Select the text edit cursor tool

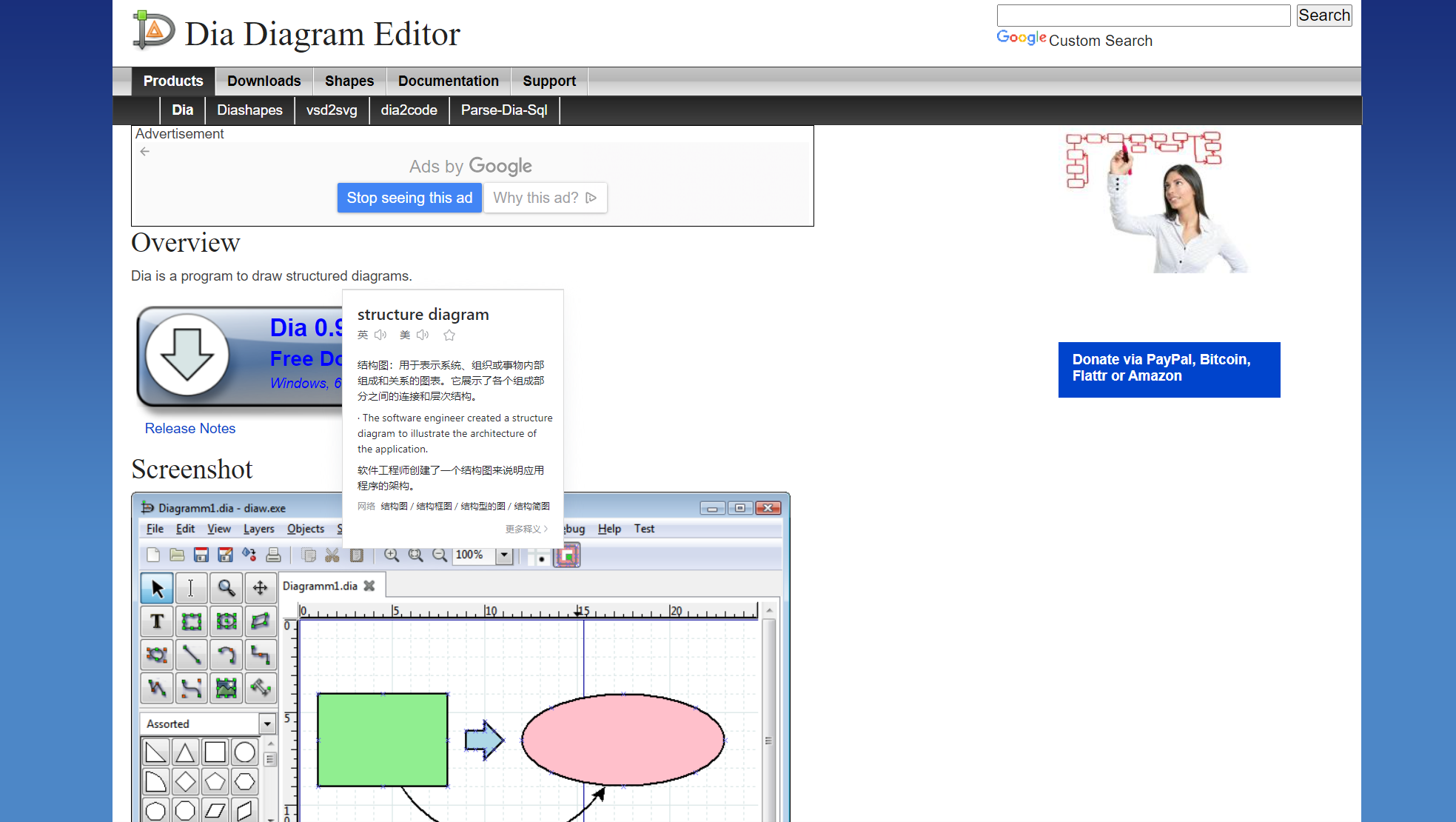point(191,588)
